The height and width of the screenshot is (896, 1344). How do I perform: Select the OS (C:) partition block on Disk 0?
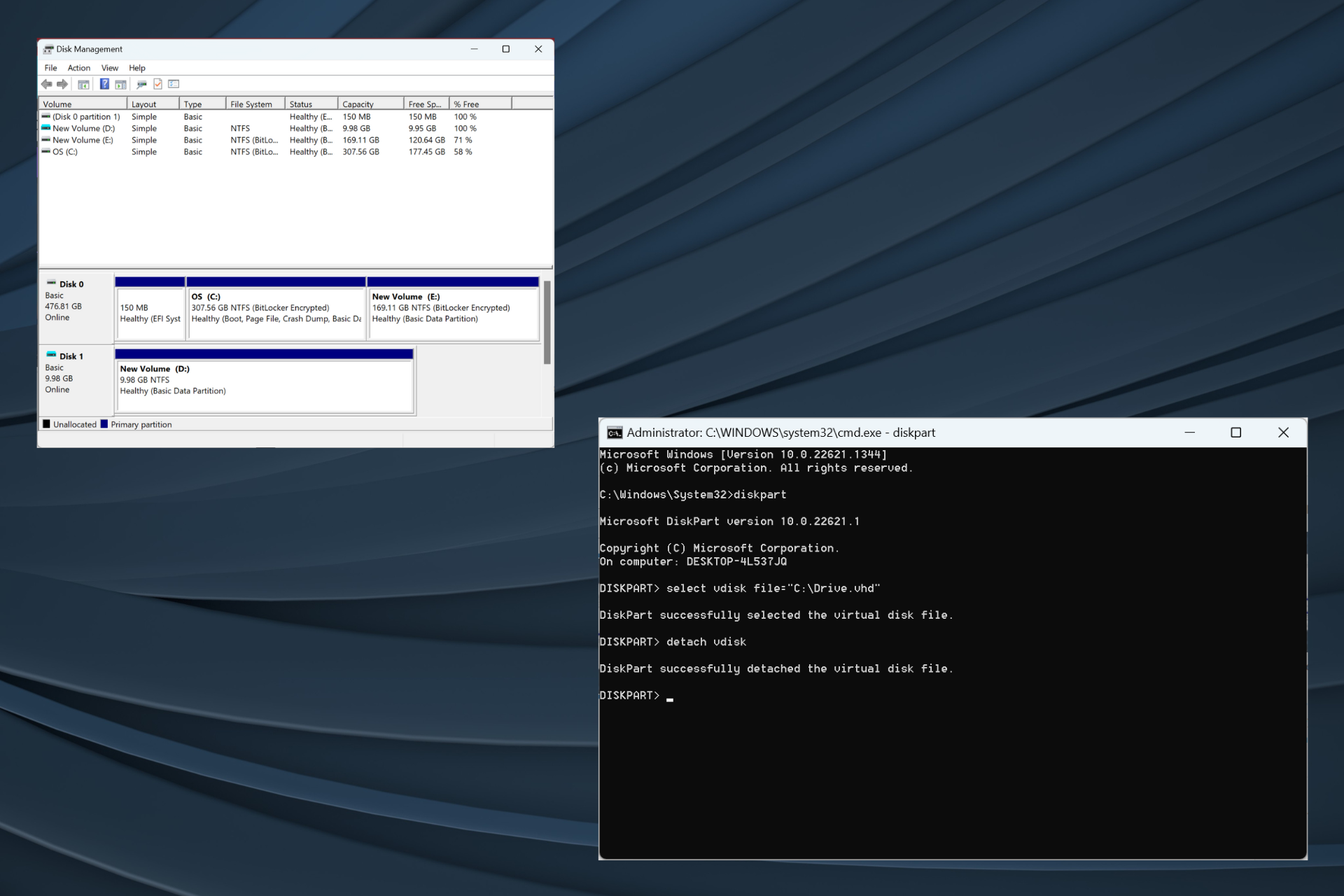(x=276, y=308)
